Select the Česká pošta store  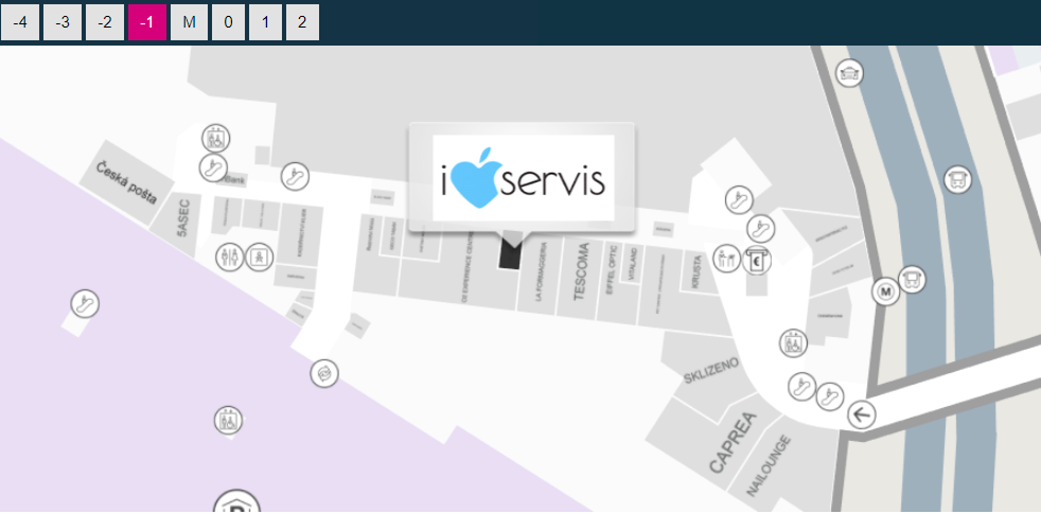coord(125,183)
